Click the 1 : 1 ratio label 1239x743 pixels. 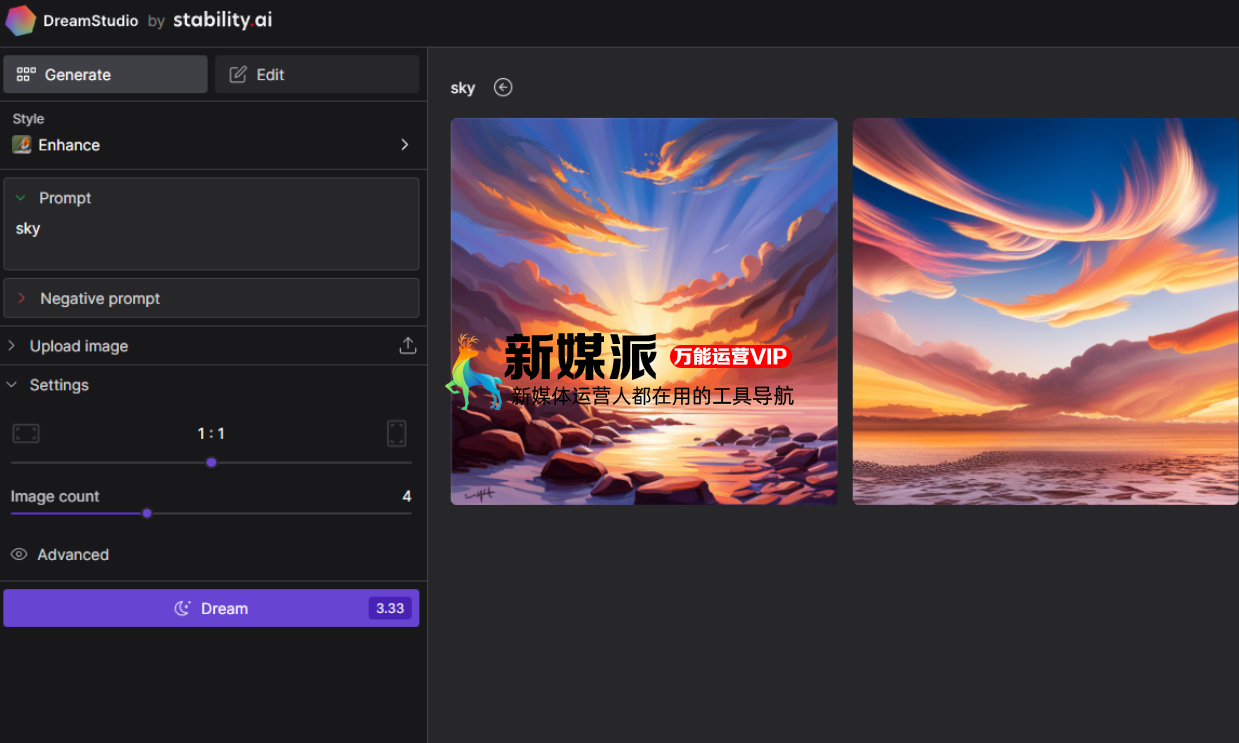pos(211,433)
